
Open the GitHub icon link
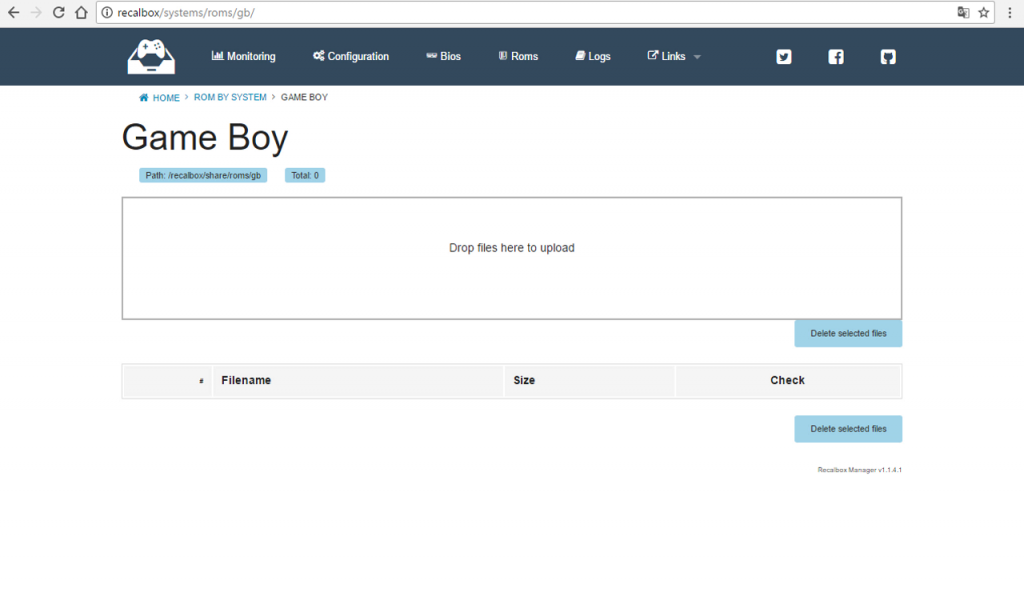click(x=888, y=57)
